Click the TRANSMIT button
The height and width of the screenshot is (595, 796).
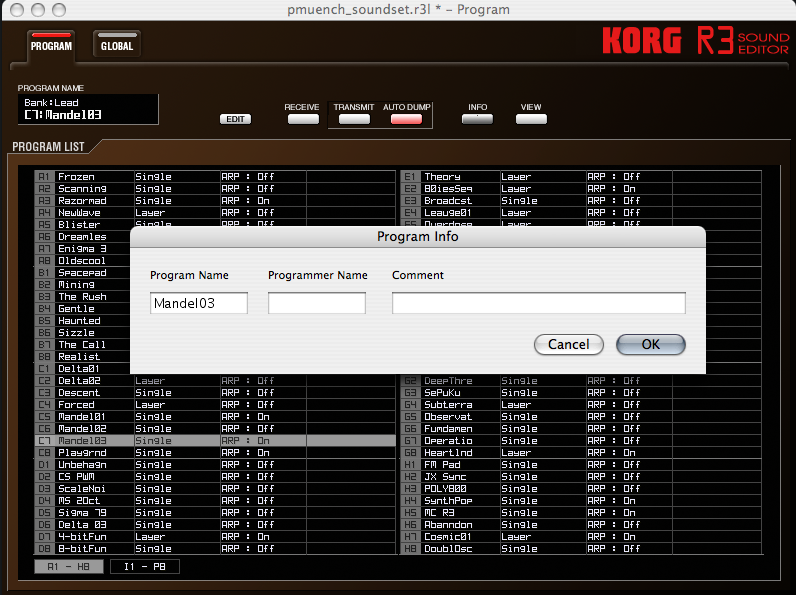pyautogui.click(x=354, y=119)
